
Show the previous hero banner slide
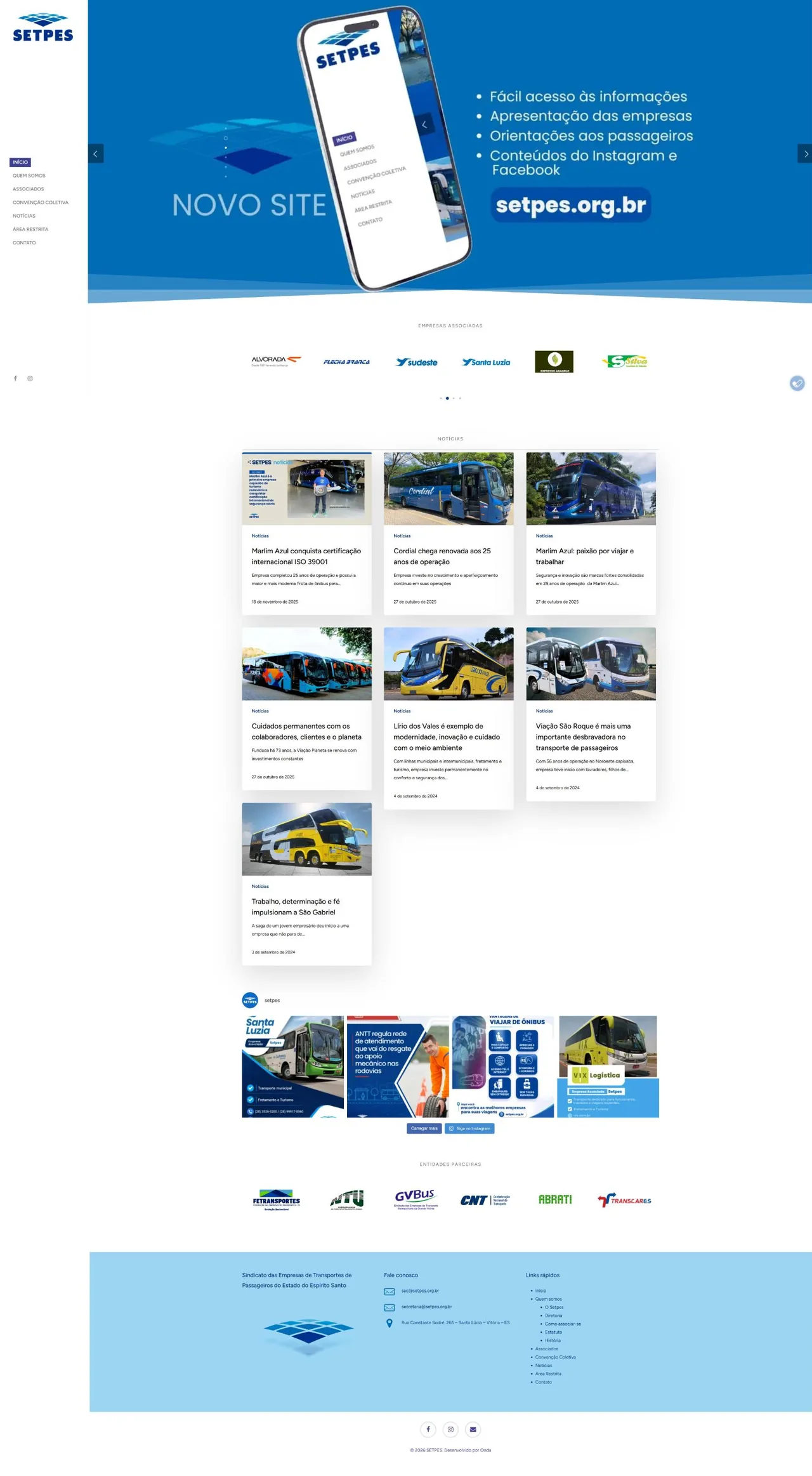coord(96,154)
